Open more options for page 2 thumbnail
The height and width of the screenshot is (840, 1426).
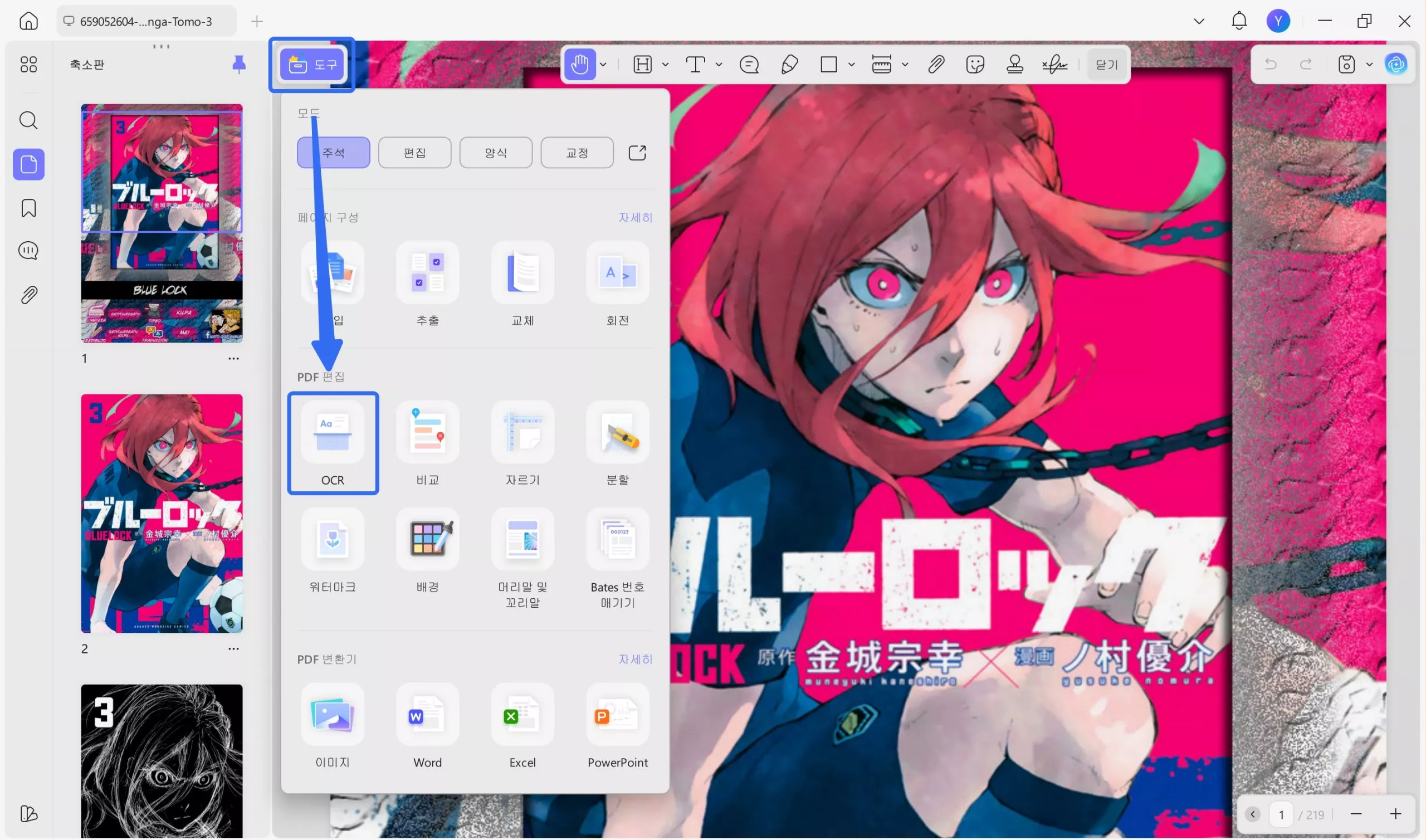(234, 649)
